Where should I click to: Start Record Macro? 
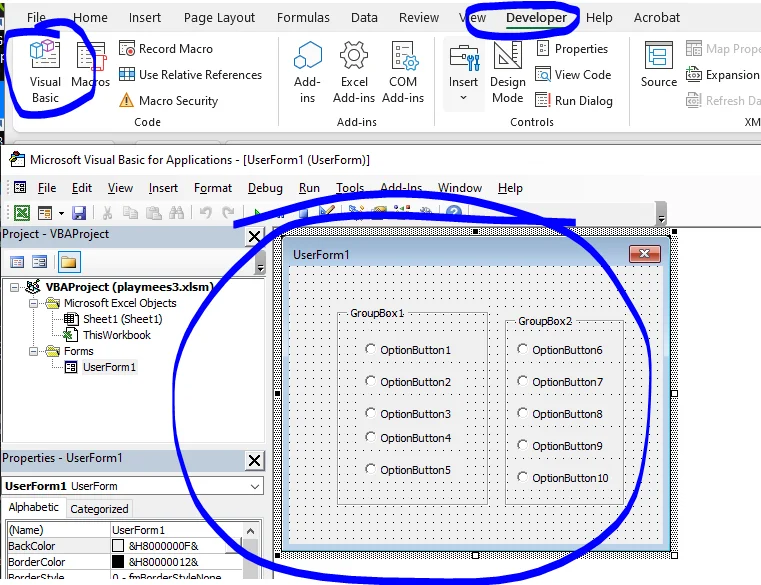tap(166, 49)
